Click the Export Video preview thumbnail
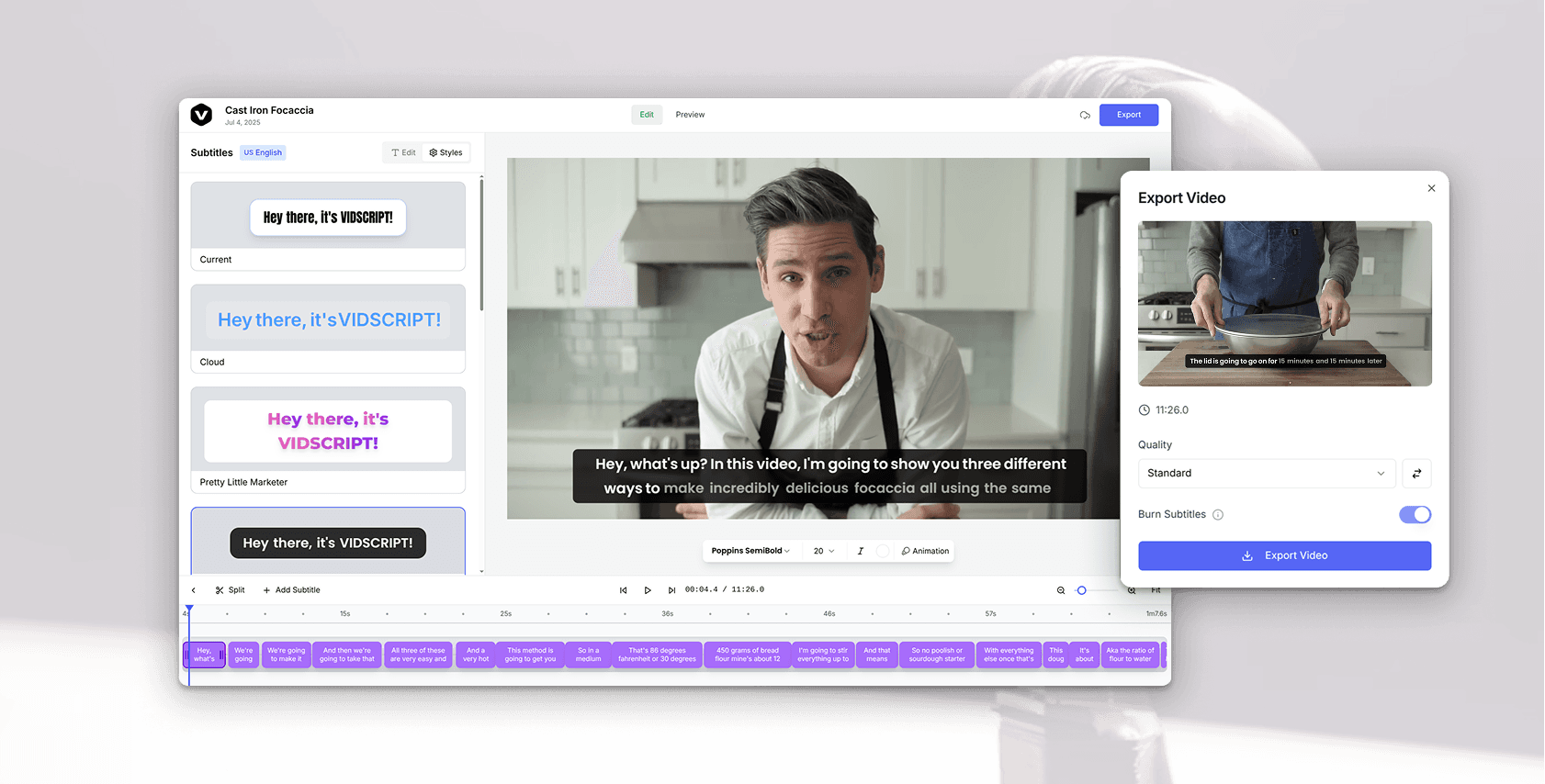Viewport: 1545px width, 784px height. (x=1284, y=303)
